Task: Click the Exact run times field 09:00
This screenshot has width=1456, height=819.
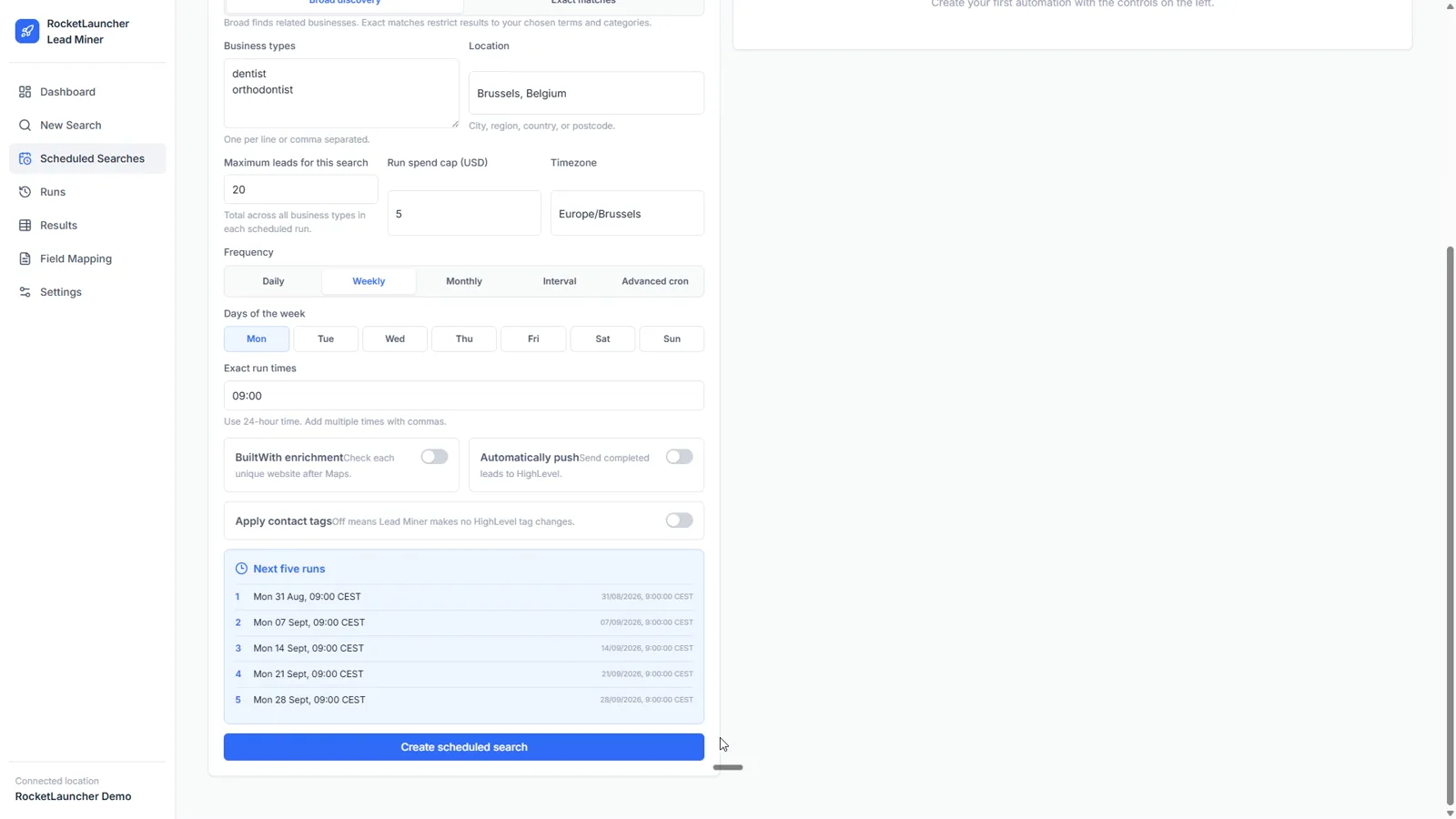Action: [464, 396]
